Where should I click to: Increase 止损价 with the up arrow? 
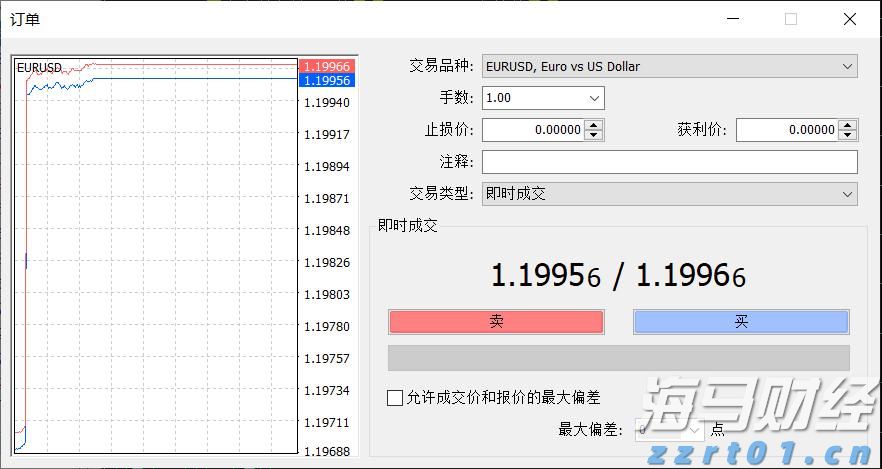(594, 125)
